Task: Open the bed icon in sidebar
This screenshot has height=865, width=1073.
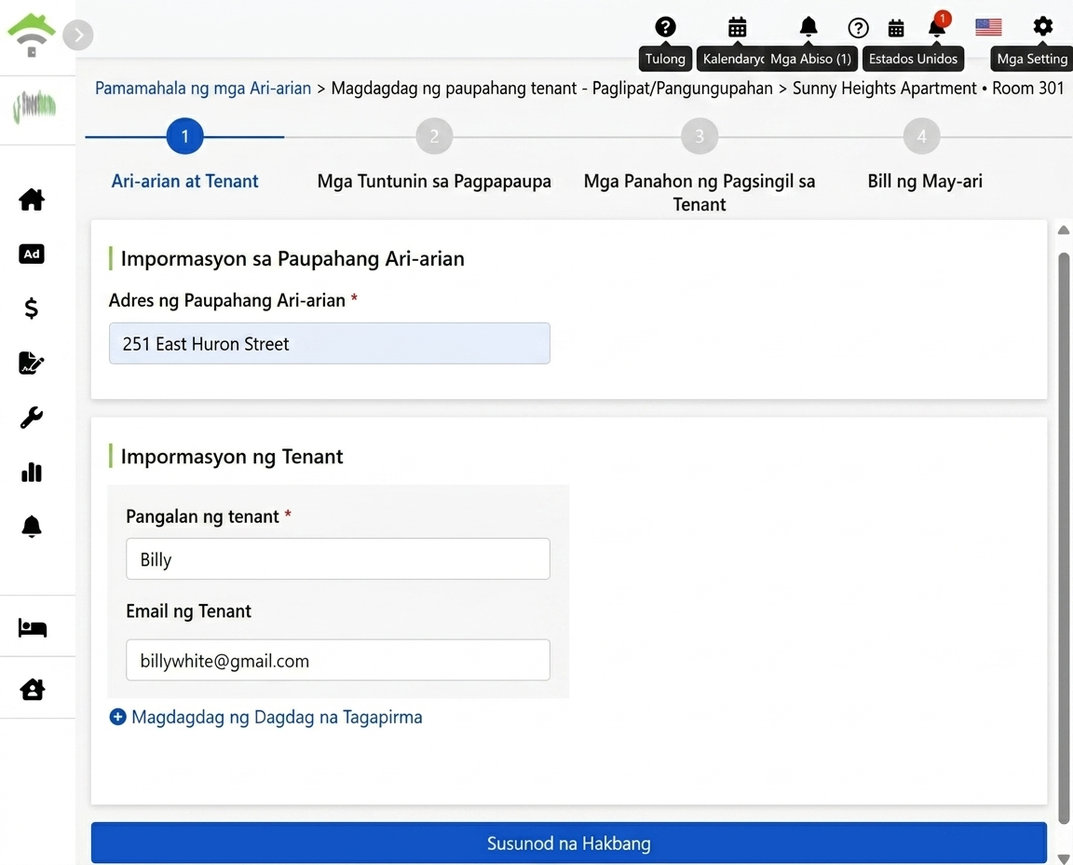Action: coord(32,628)
